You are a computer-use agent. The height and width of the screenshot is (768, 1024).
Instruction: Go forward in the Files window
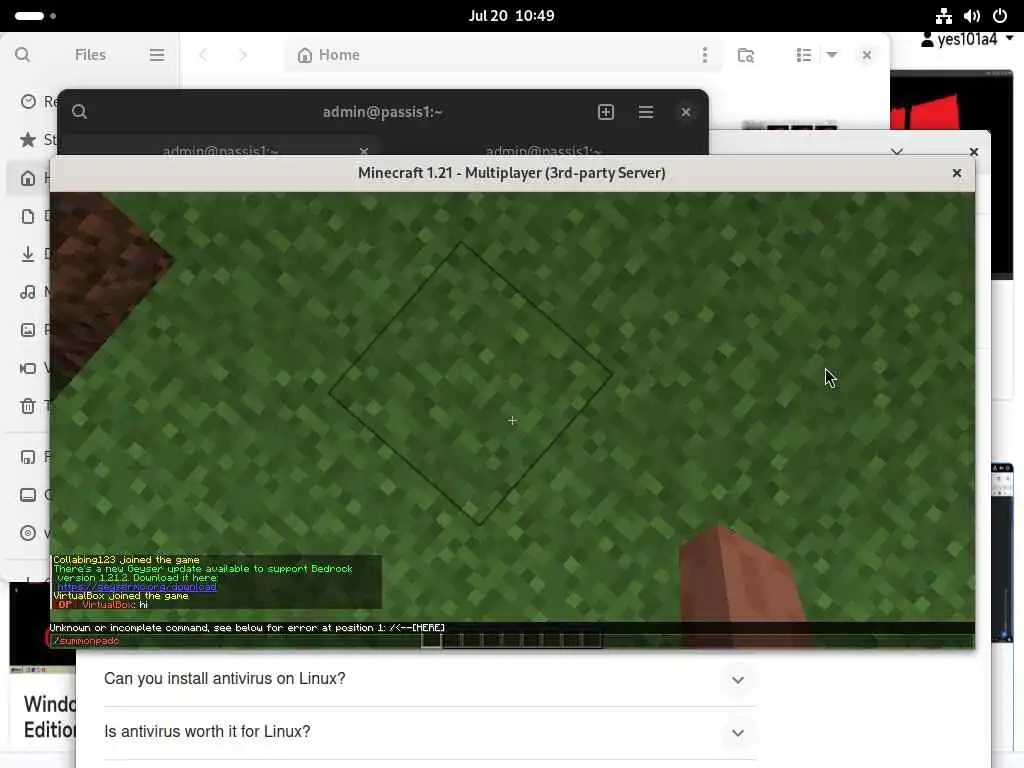pos(243,55)
